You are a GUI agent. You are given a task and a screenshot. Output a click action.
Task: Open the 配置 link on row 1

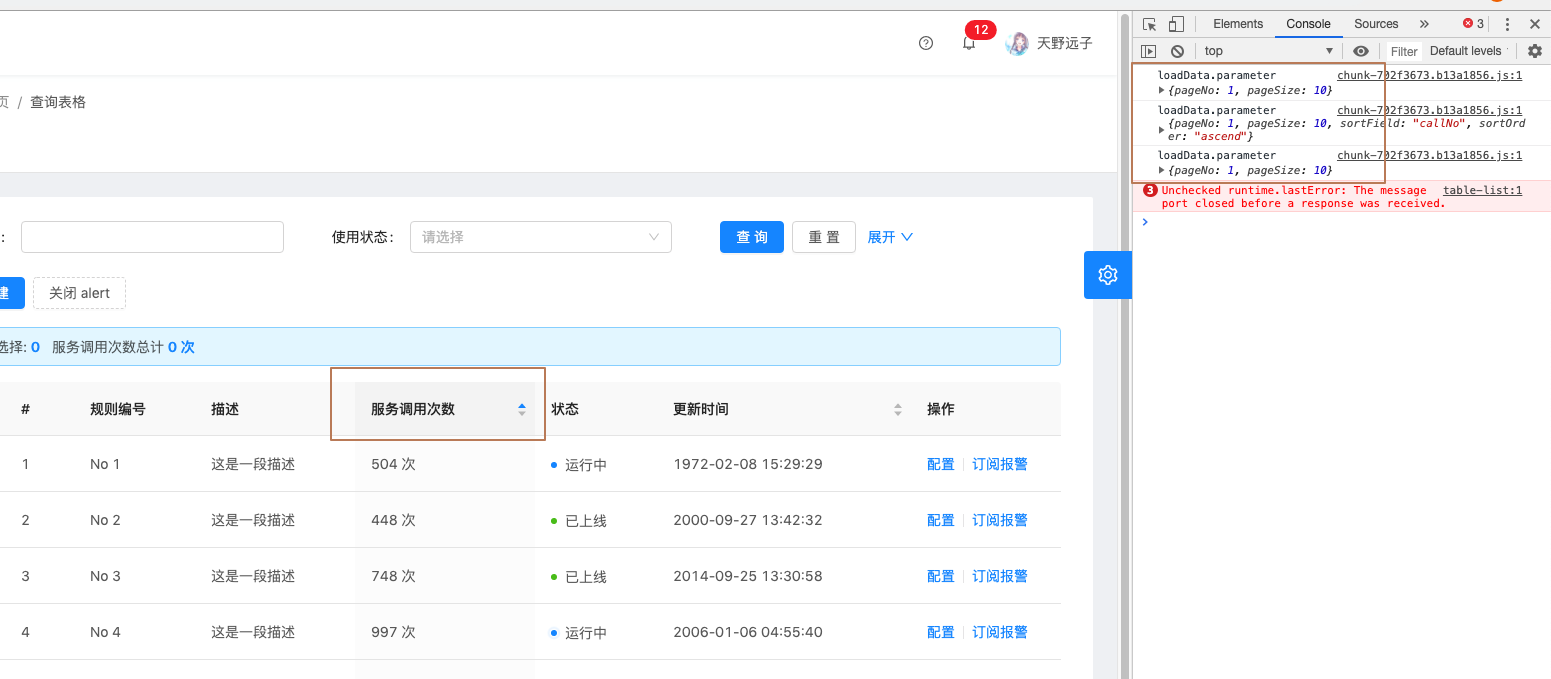click(941, 463)
